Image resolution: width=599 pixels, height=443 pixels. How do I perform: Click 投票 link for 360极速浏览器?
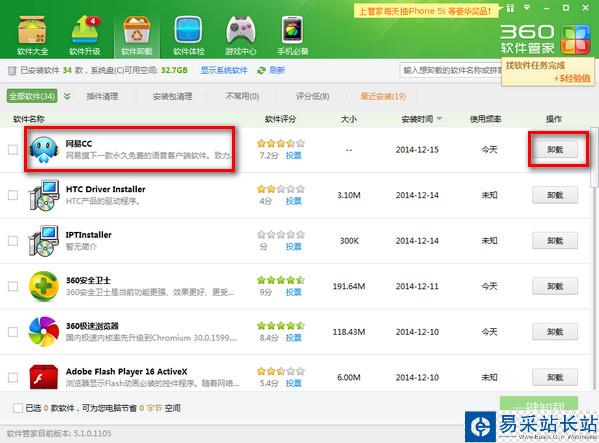pos(293,338)
